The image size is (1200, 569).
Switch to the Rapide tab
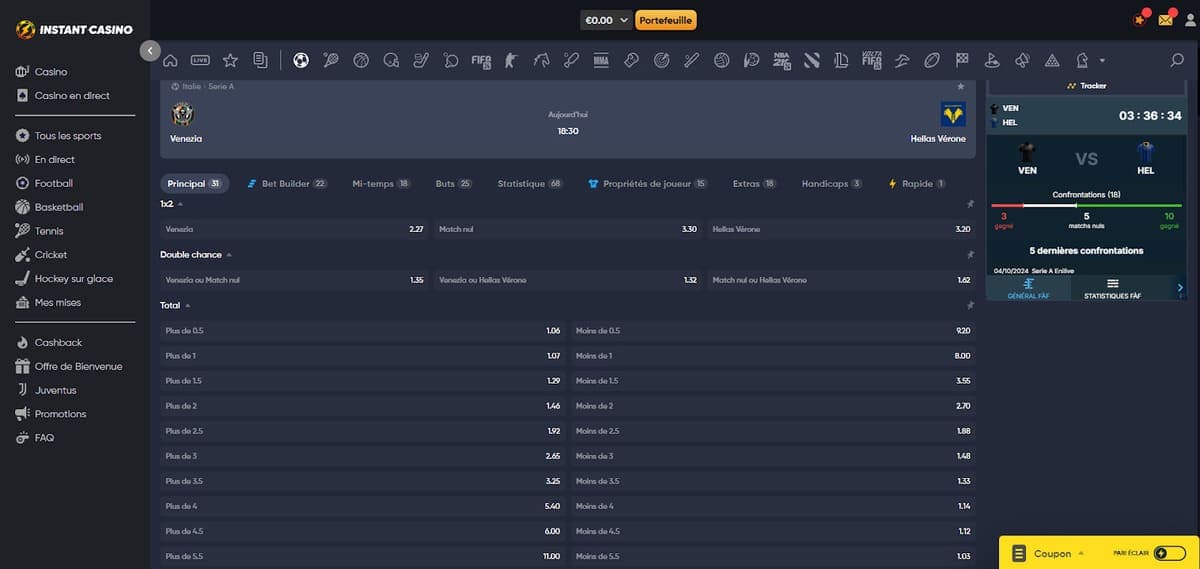point(917,184)
